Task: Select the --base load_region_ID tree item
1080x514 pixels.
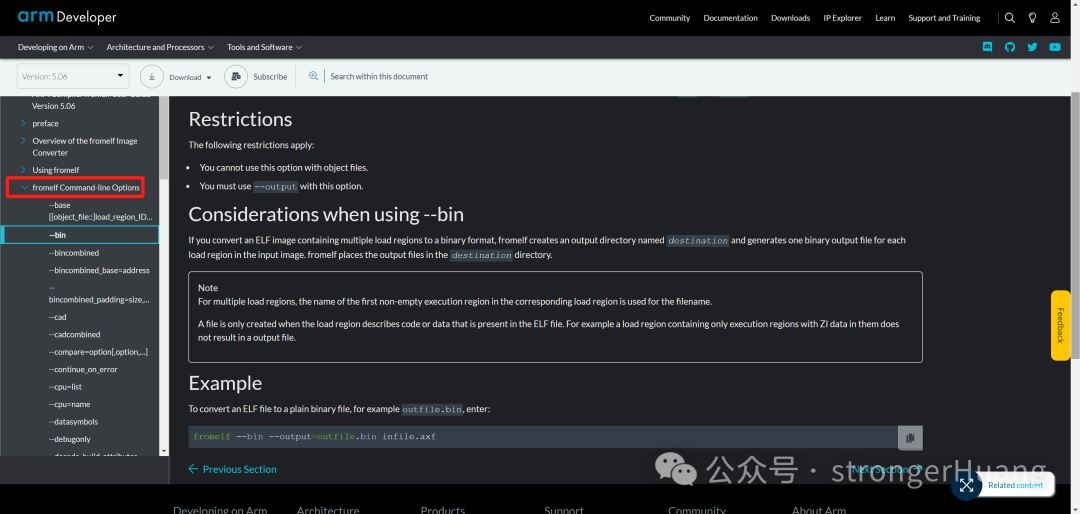Action: [101, 211]
